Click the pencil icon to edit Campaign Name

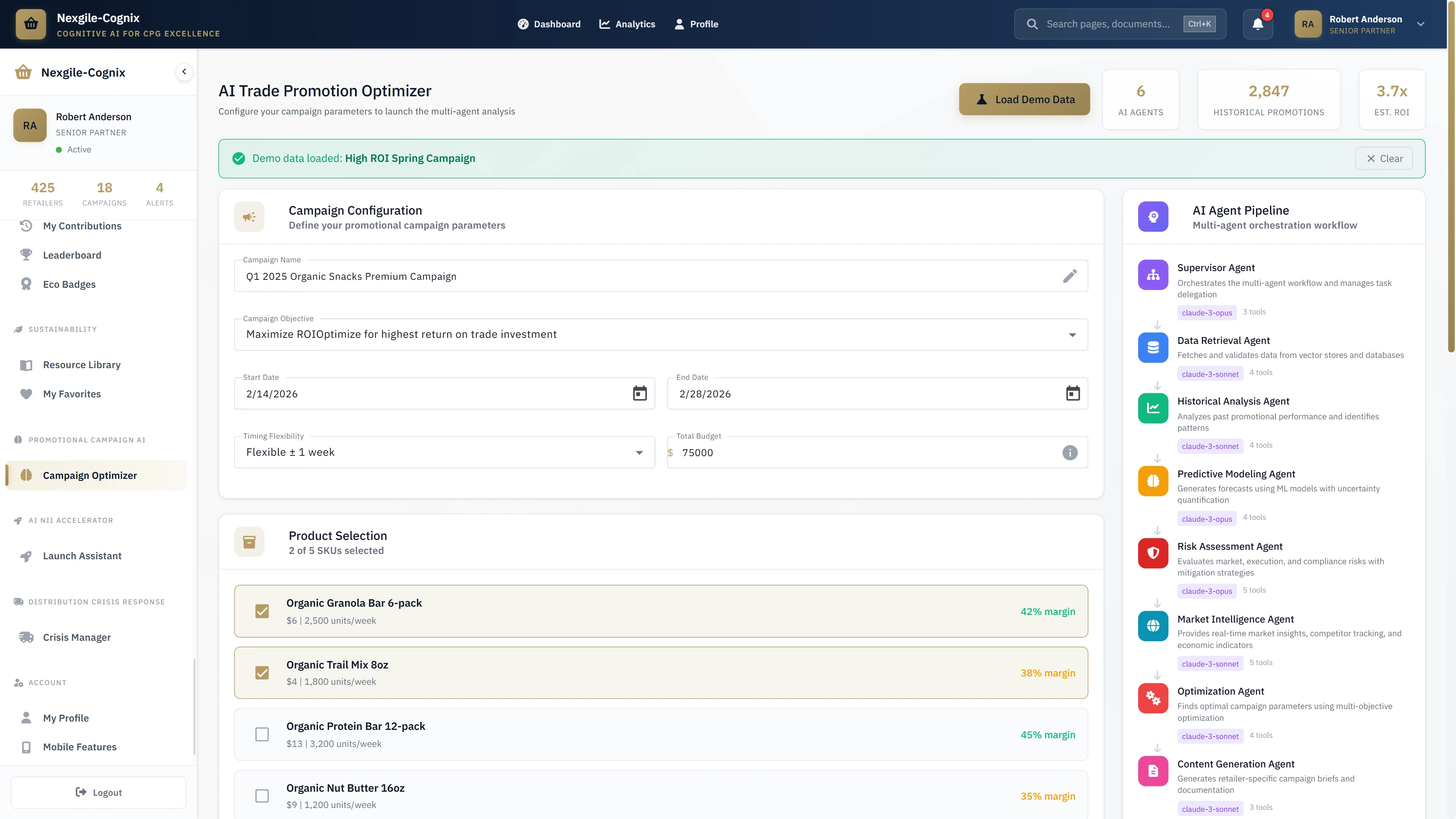[x=1070, y=276]
